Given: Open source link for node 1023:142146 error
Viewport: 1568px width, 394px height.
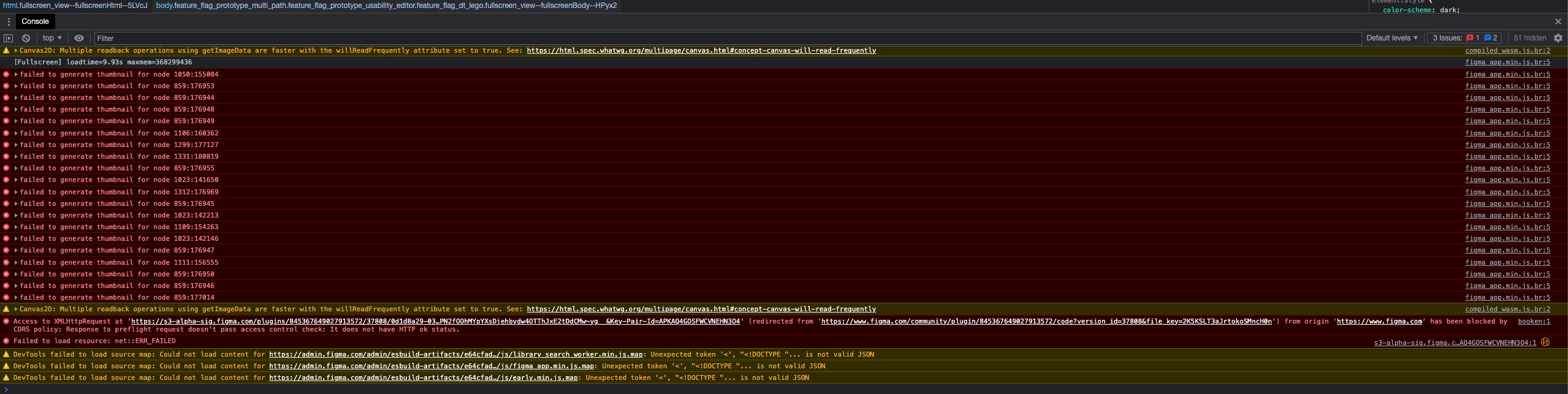Looking at the screenshot, I should 1507,239.
